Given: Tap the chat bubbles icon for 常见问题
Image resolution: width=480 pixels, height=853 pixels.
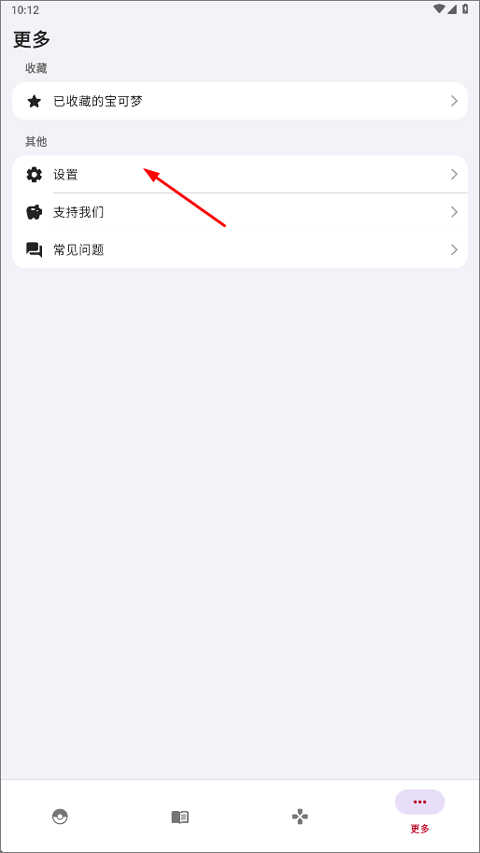Looking at the screenshot, I should coord(34,250).
